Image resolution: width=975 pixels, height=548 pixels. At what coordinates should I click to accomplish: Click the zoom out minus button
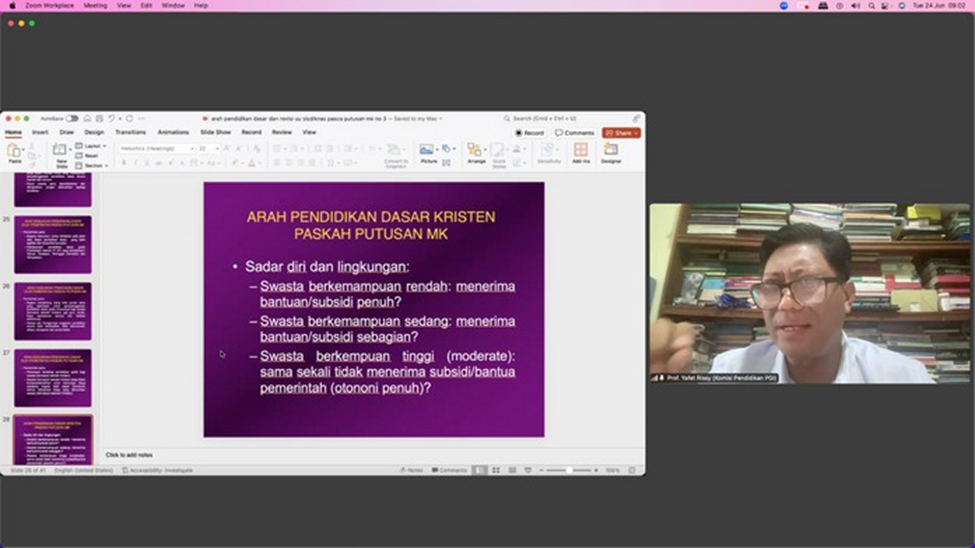coord(541,470)
